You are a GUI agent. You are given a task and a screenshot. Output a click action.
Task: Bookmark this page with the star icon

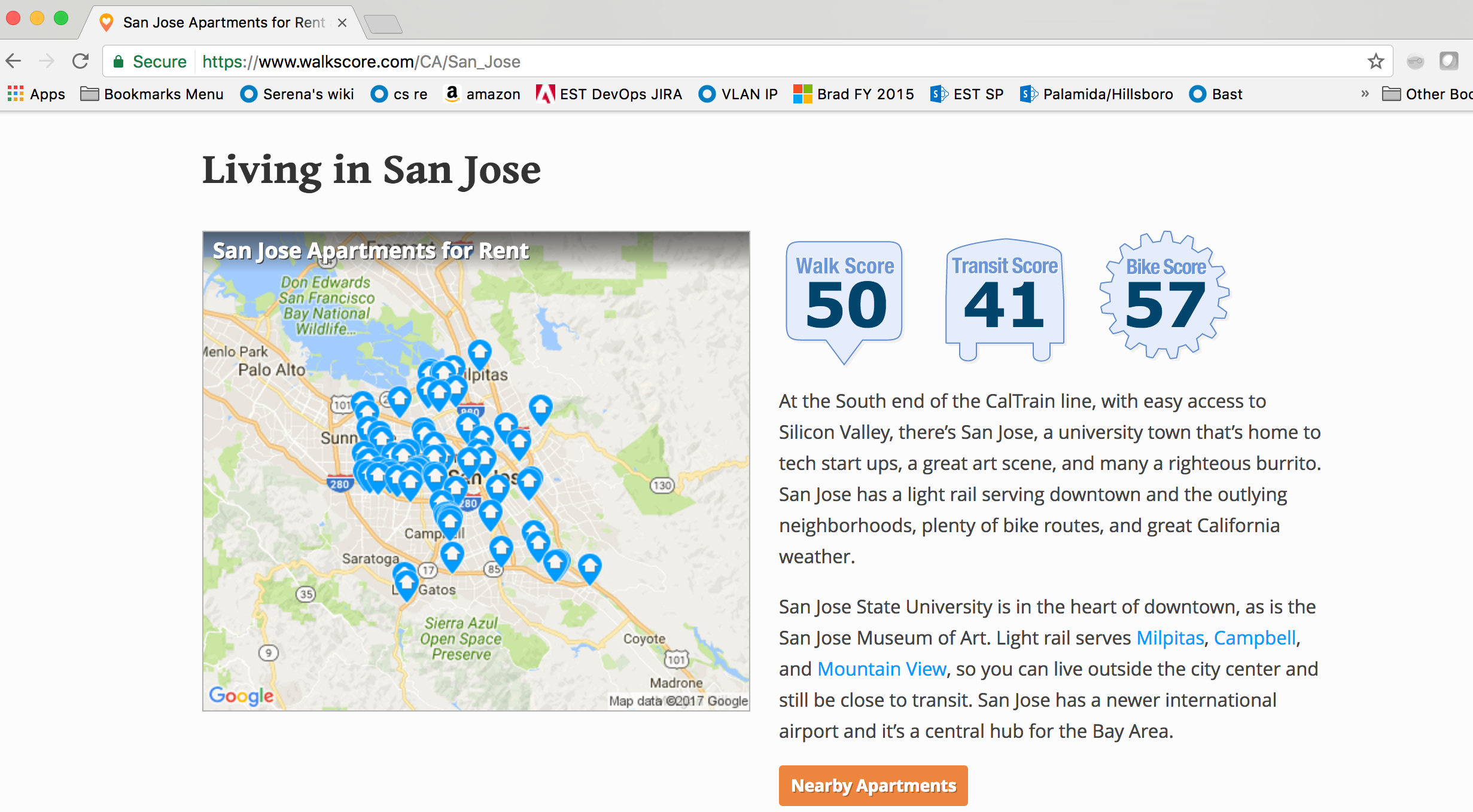click(1375, 61)
